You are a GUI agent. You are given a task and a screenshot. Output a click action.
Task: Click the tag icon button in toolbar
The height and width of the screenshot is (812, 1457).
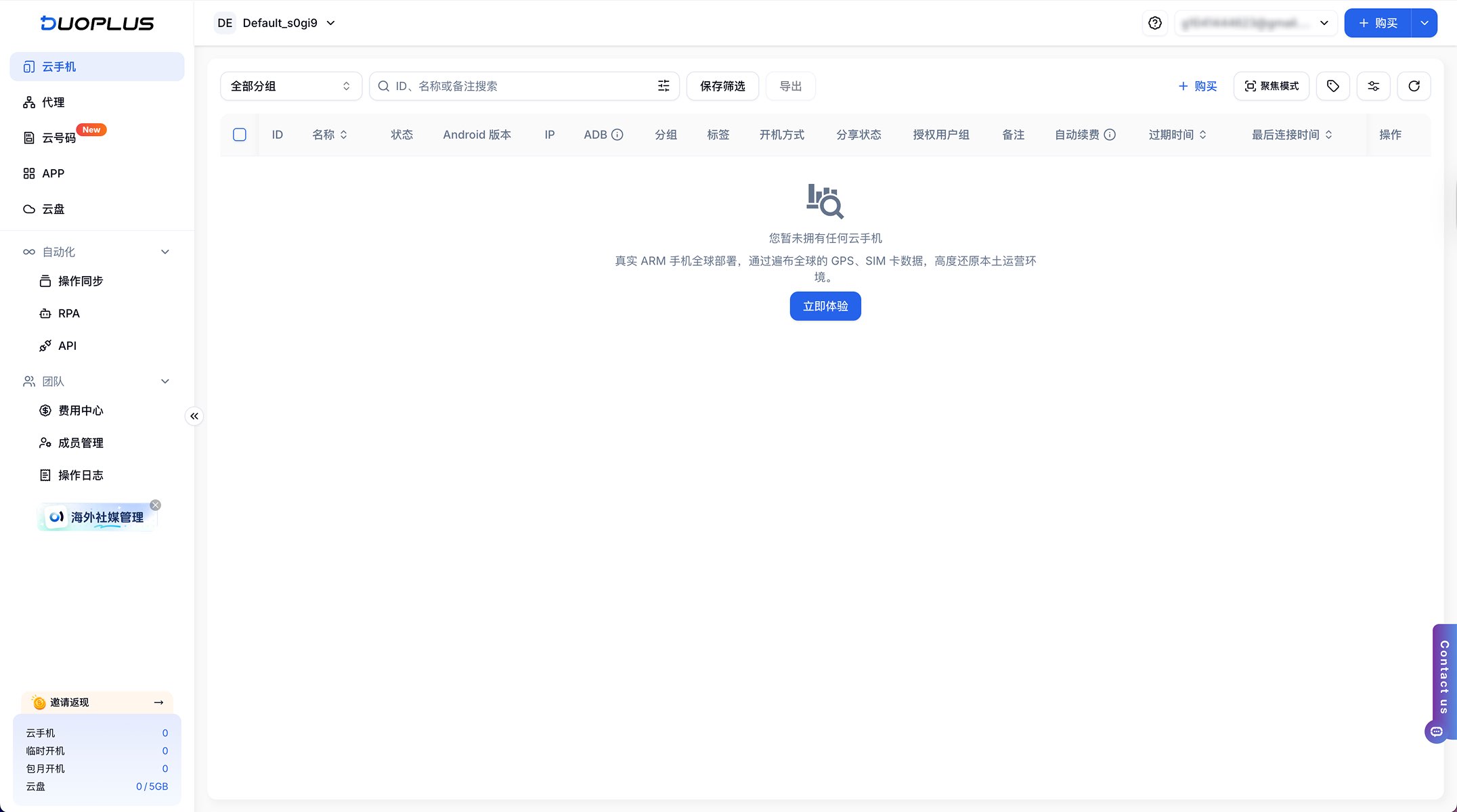click(x=1333, y=86)
